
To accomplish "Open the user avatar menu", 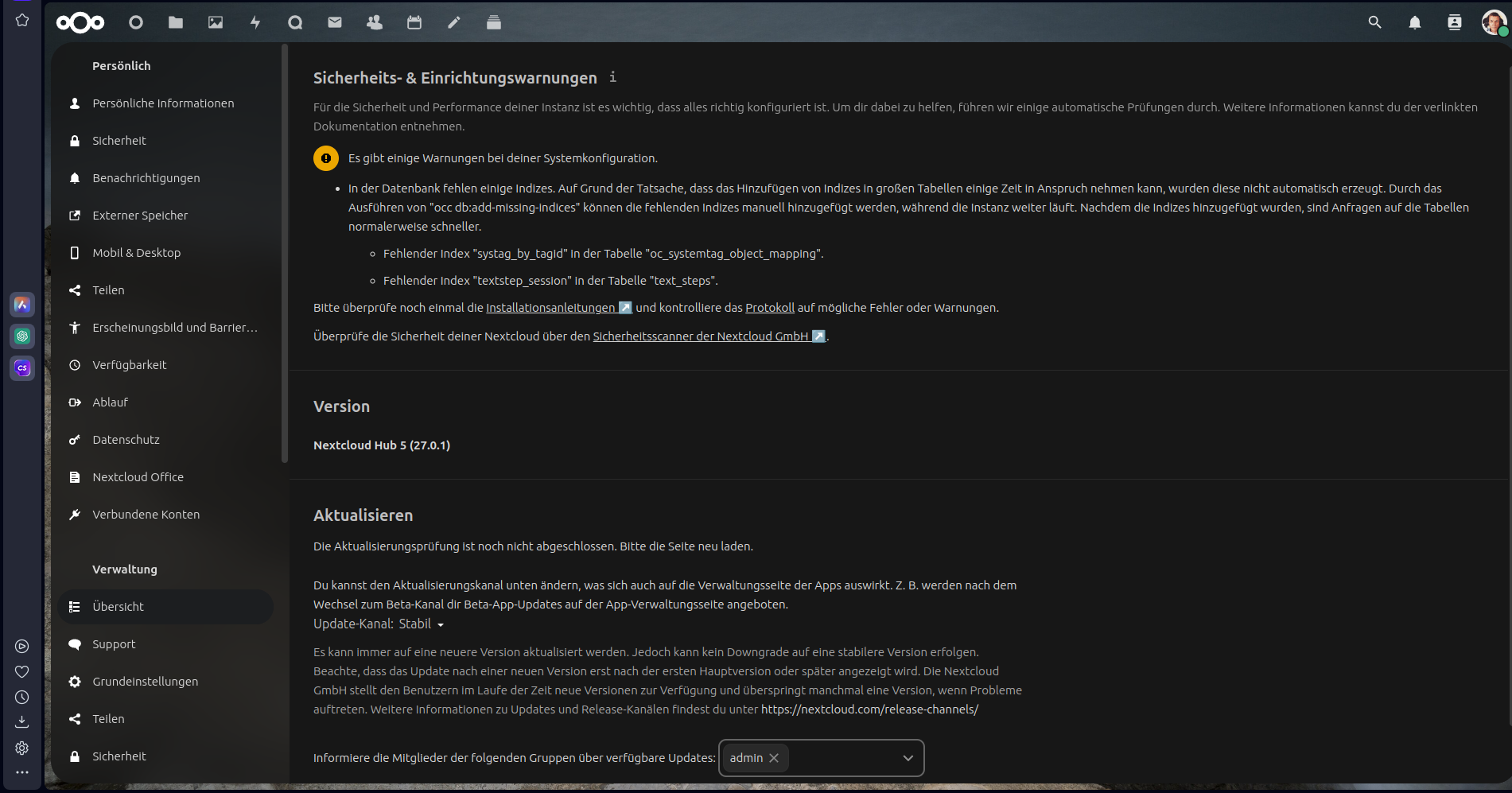I will [1494, 22].
